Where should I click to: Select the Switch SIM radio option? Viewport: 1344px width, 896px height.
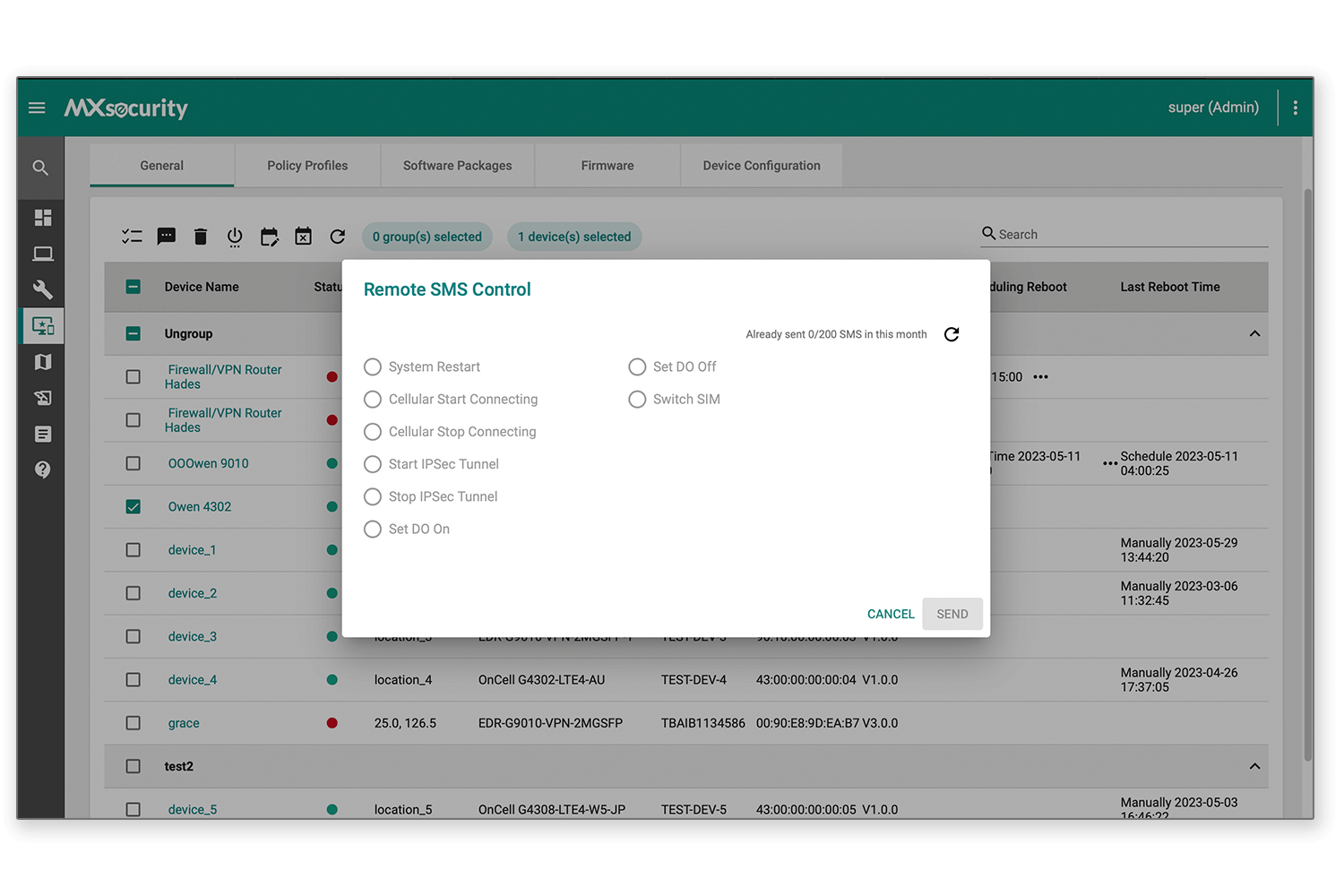coord(637,400)
